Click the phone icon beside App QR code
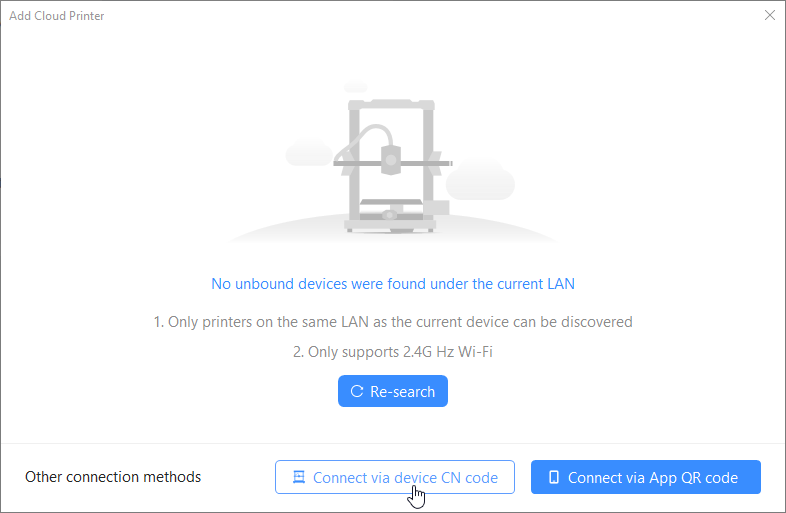Screen dimensions: 786x513 point(554,478)
